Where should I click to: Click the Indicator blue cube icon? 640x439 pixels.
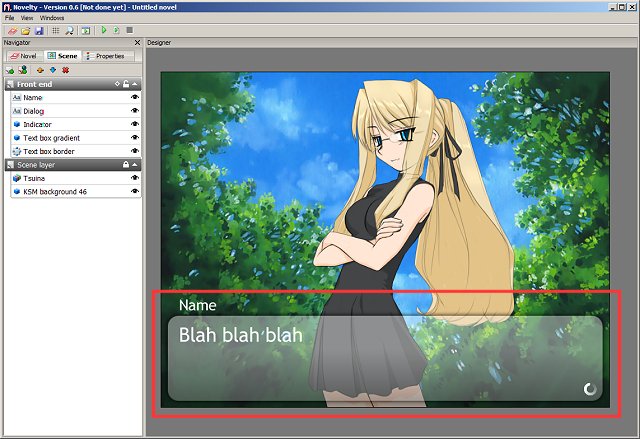tap(17, 124)
